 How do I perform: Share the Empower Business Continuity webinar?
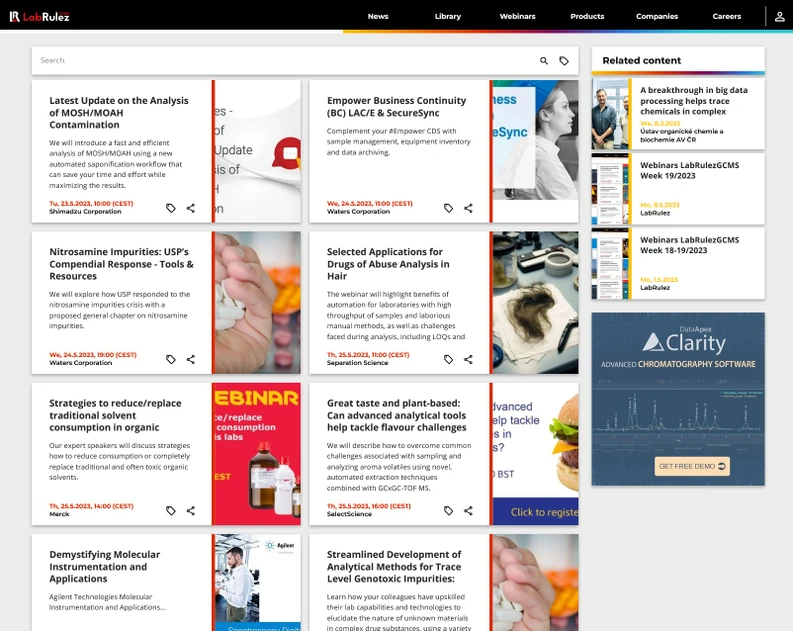tap(468, 208)
